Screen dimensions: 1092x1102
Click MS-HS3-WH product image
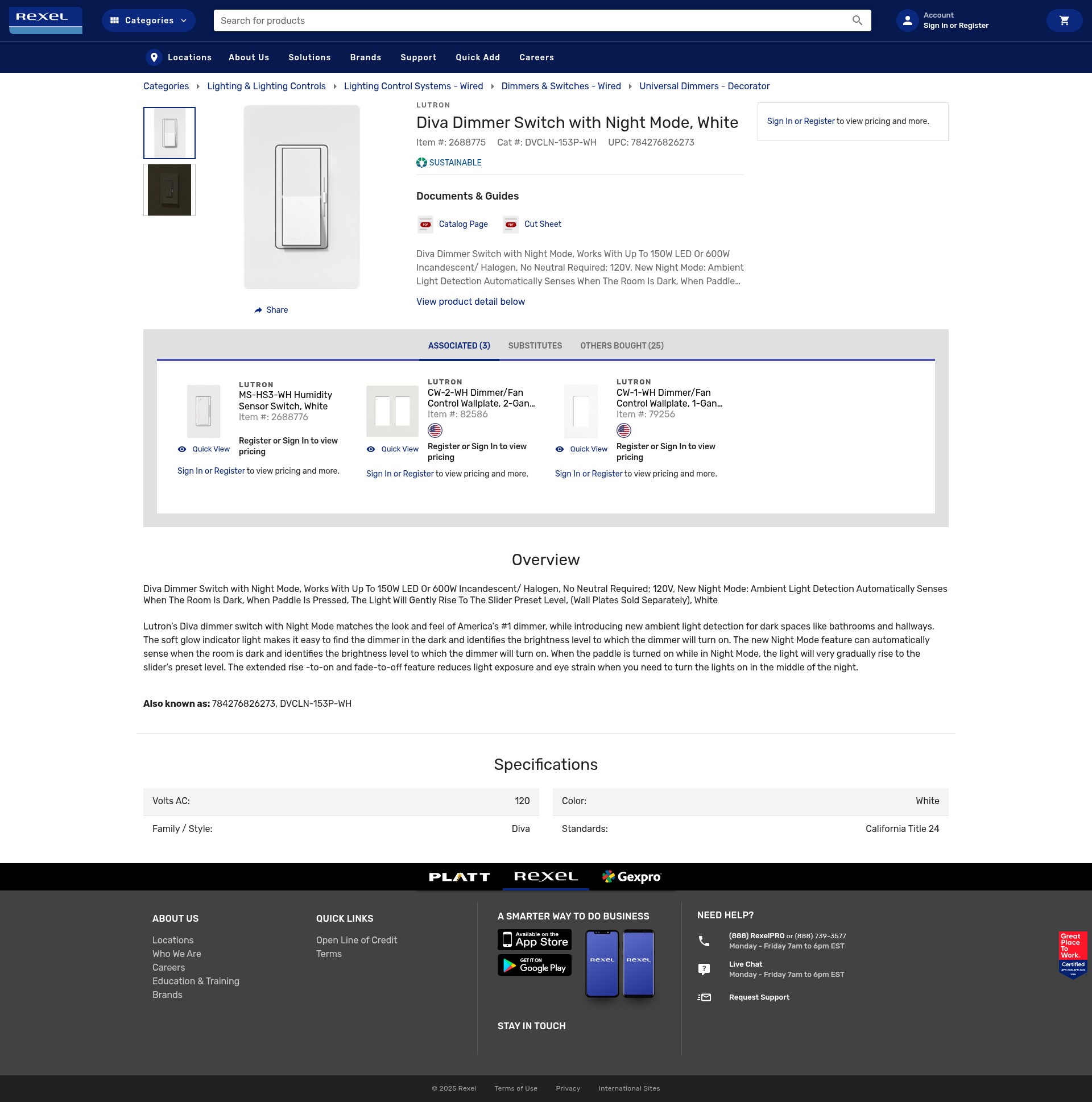204,411
